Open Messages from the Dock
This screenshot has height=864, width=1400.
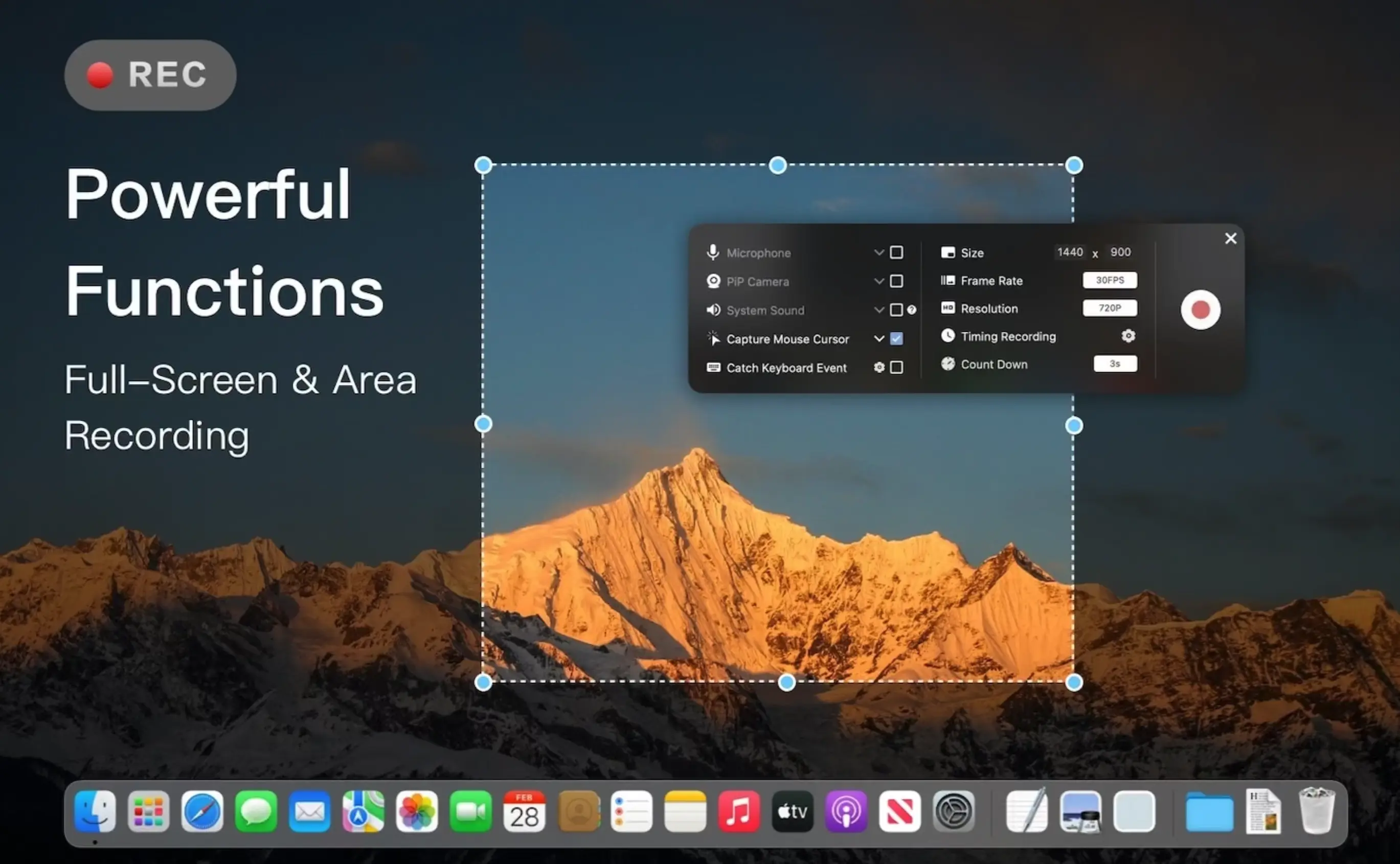[256, 811]
